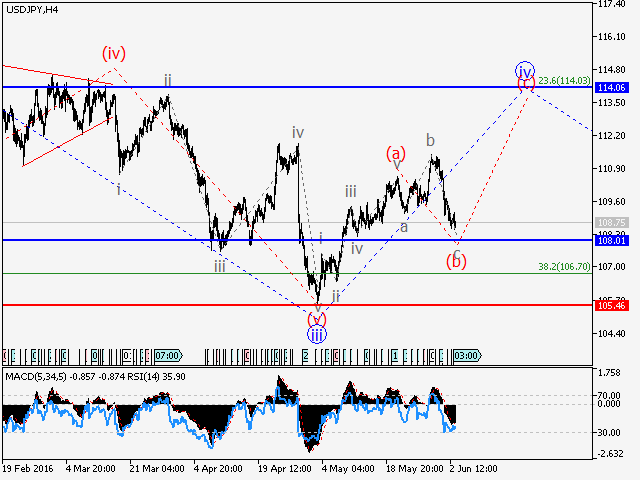
Task: Click the 38.2(106.70) Fibonacci label
Action: pos(564,267)
